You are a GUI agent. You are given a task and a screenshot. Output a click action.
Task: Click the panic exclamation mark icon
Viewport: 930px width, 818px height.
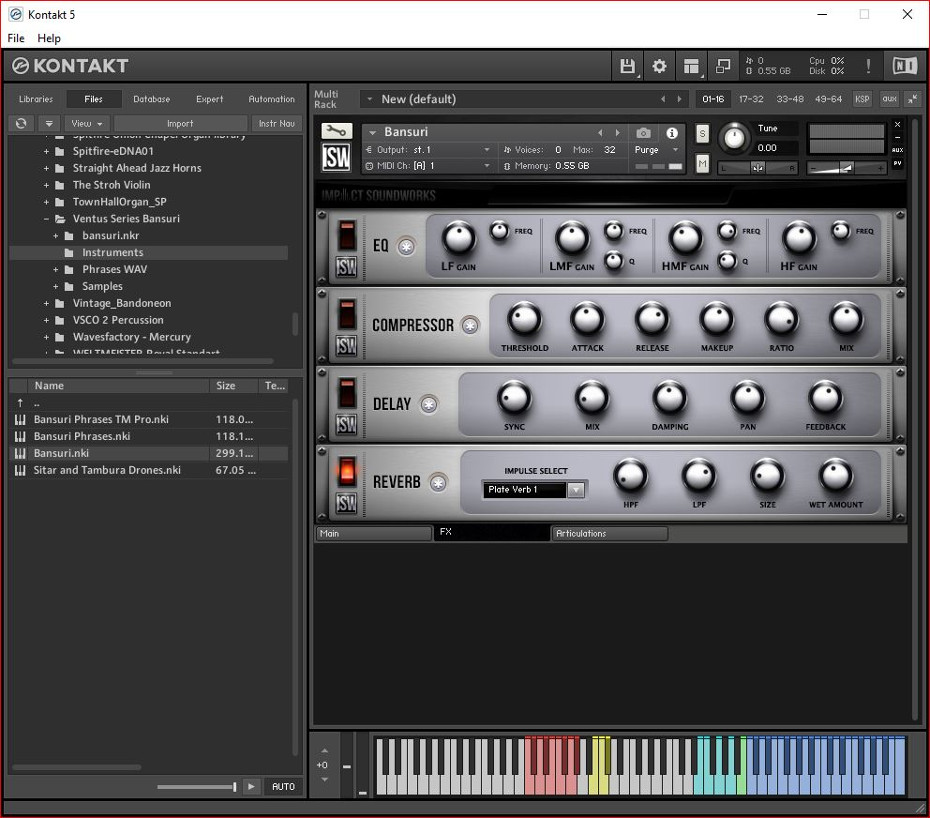point(868,66)
